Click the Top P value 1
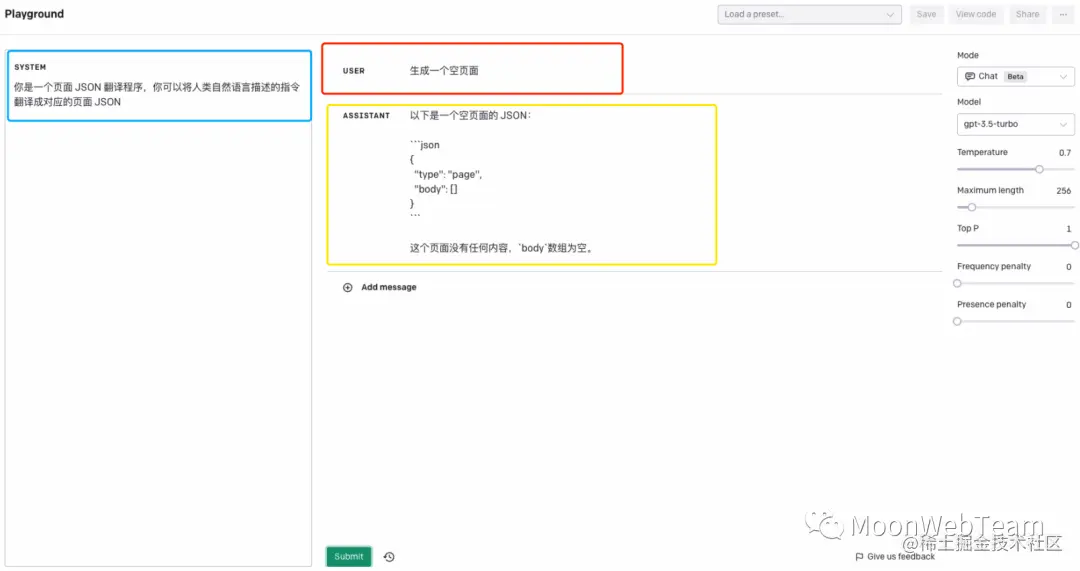1080x571 pixels. coord(1069,229)
